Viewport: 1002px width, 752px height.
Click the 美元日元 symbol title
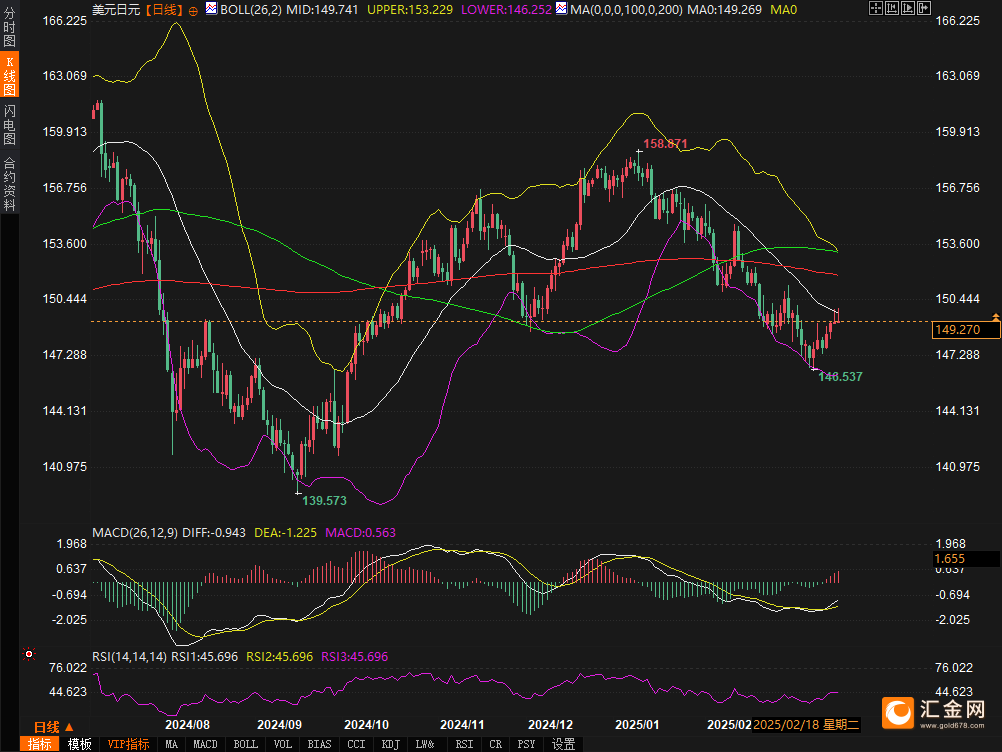click(116, 10)
